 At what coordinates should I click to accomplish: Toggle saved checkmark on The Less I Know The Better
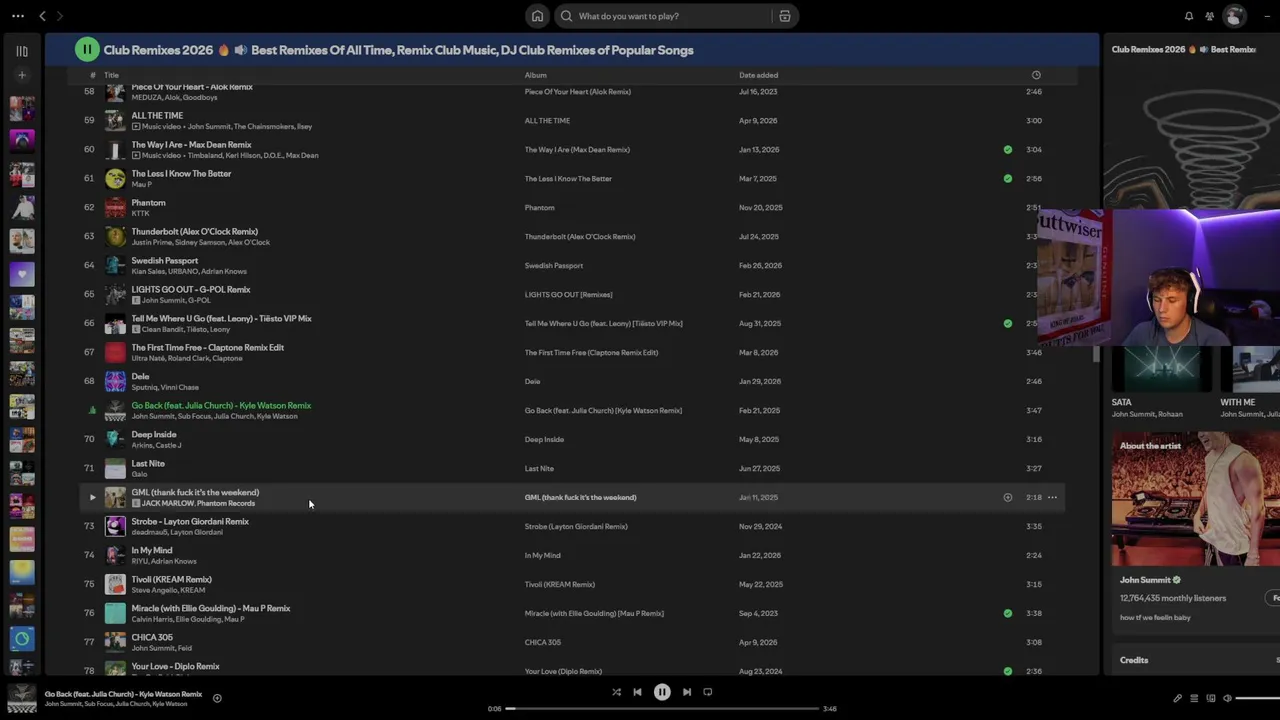[x=1008, y=178]
